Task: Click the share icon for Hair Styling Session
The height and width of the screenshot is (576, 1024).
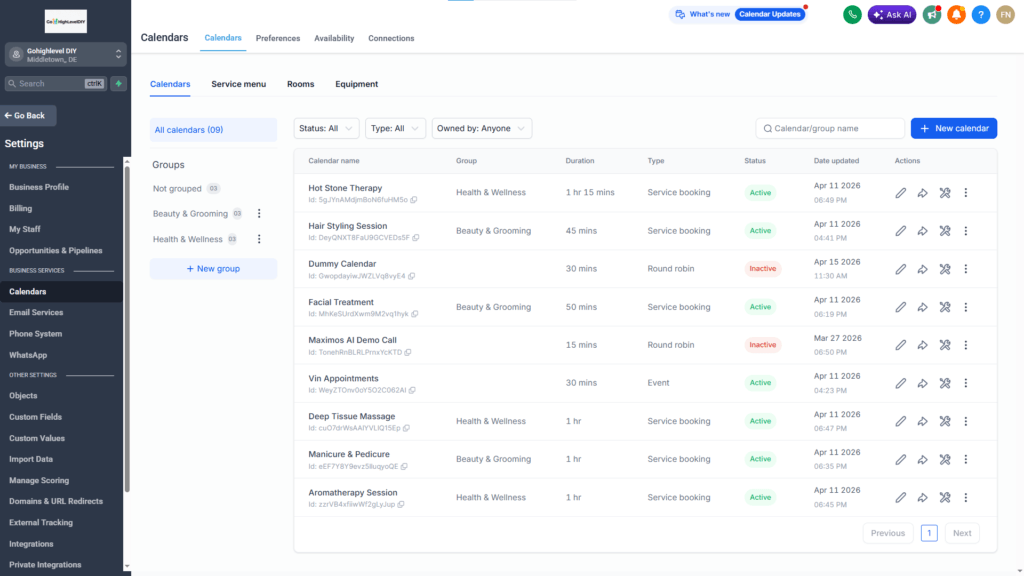Action: pos(922,231)
